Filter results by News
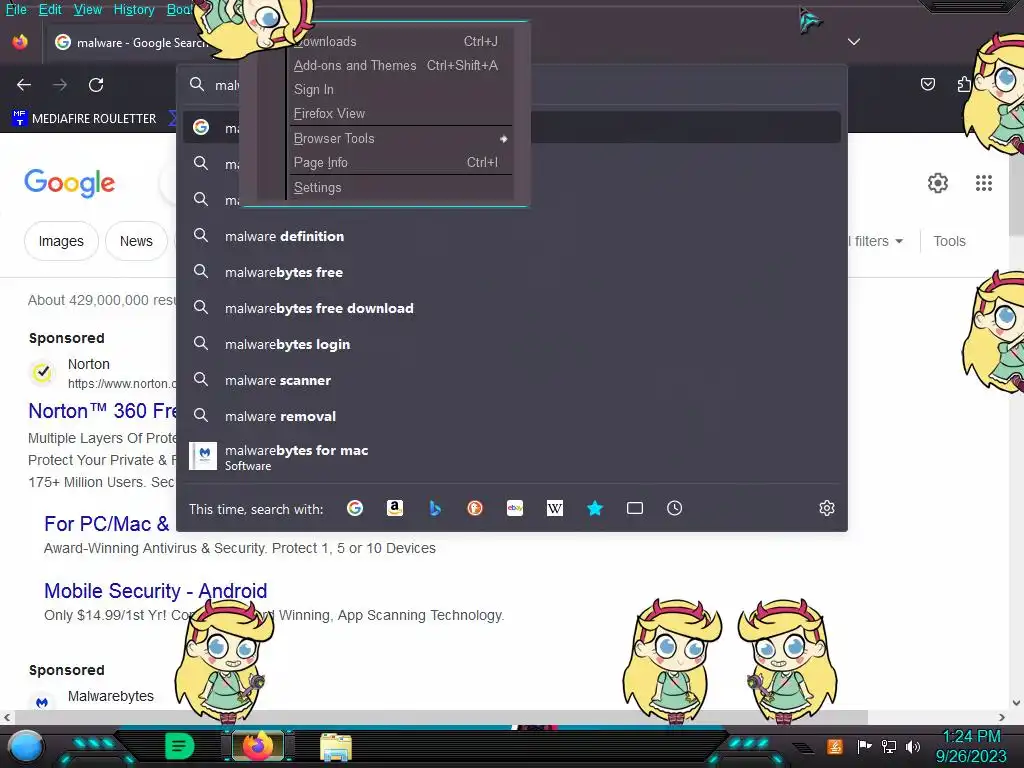The image size is (1024, 768). point(136,241)
